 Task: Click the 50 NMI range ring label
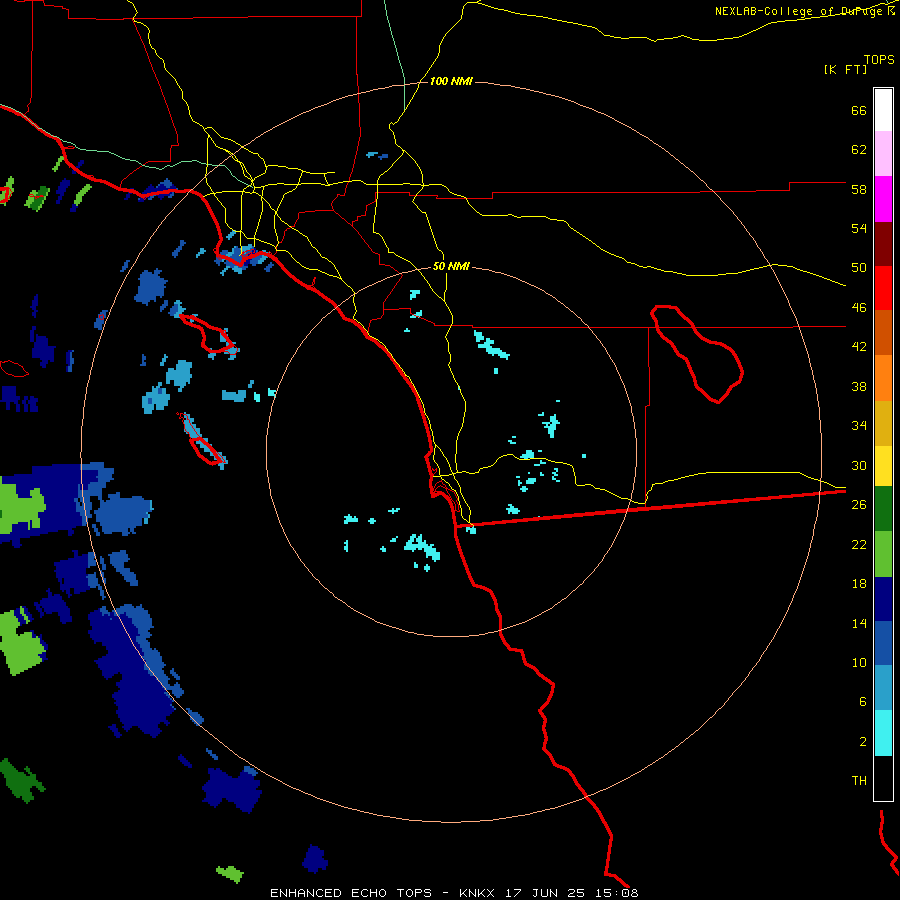(451, 266)
